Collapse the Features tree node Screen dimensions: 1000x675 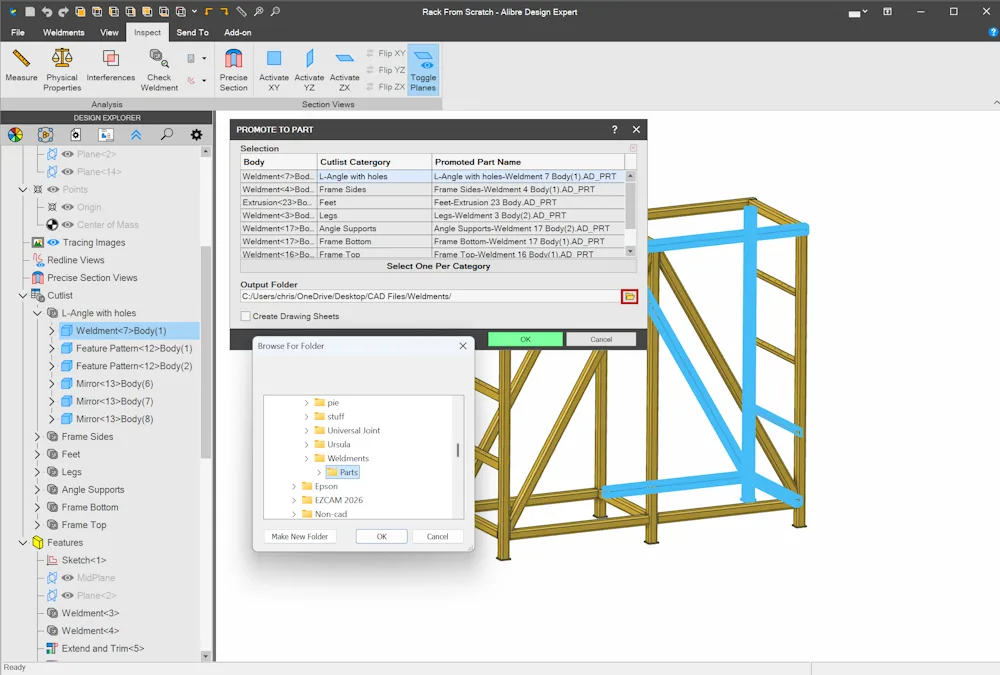[x=23, y=542]
